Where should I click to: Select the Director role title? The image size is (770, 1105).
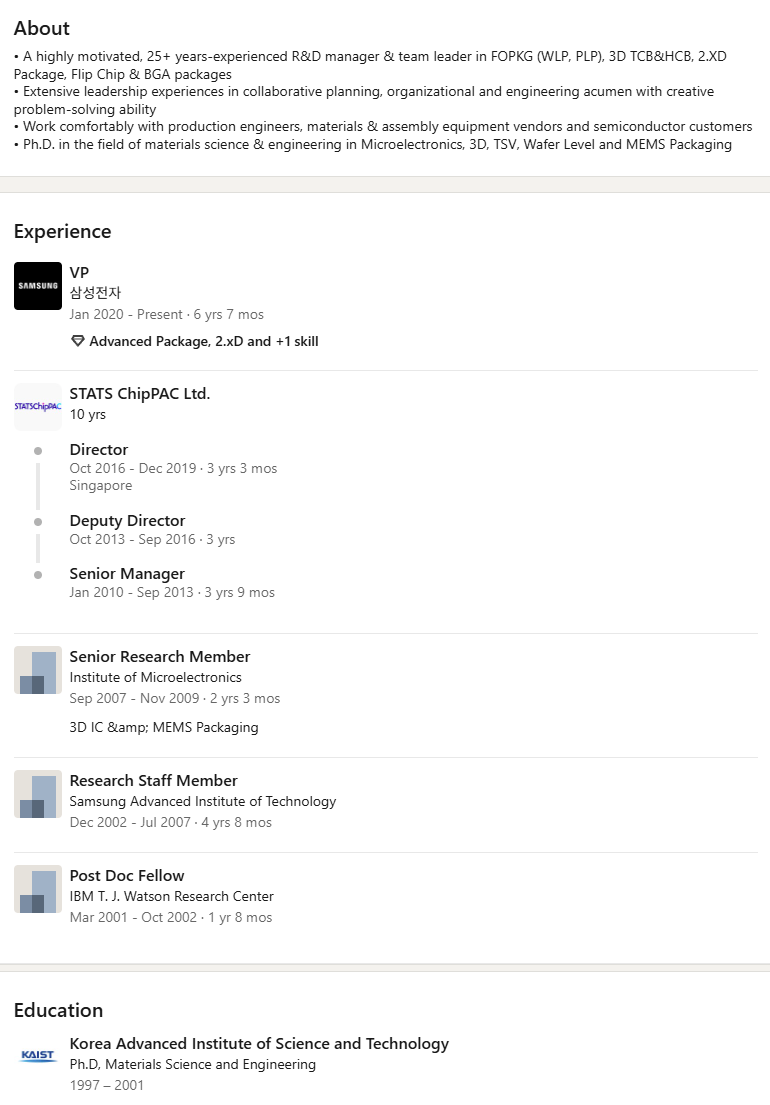point(99,450)
